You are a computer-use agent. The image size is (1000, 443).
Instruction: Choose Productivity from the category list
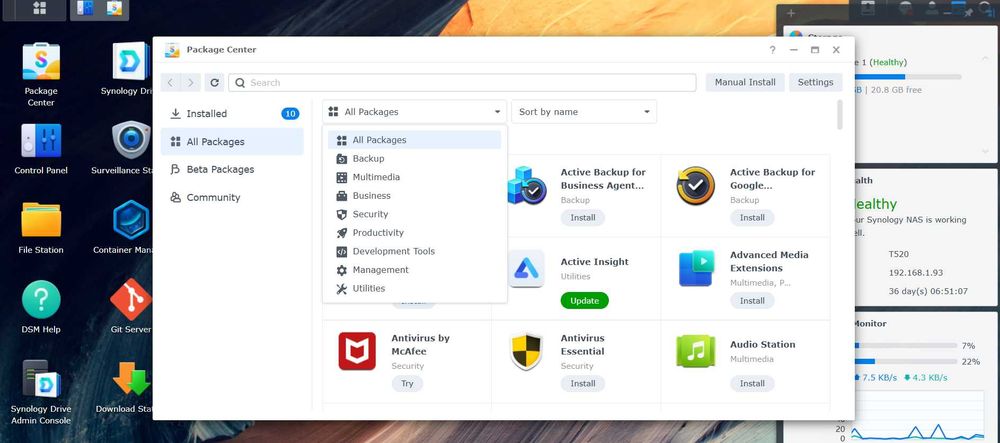[x=415, y=233]
